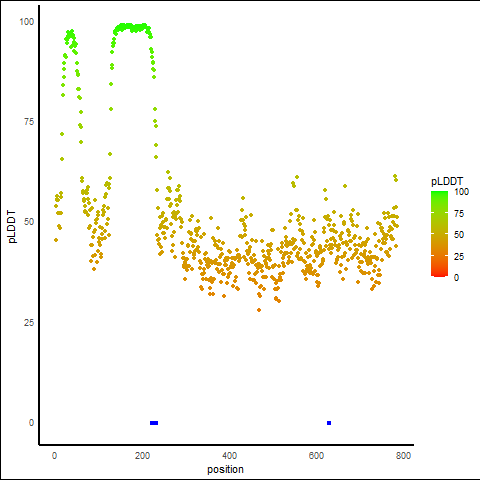Click the x-axis tick label 200
Viewport: 480px width, 480px height.
pos(142,456)
